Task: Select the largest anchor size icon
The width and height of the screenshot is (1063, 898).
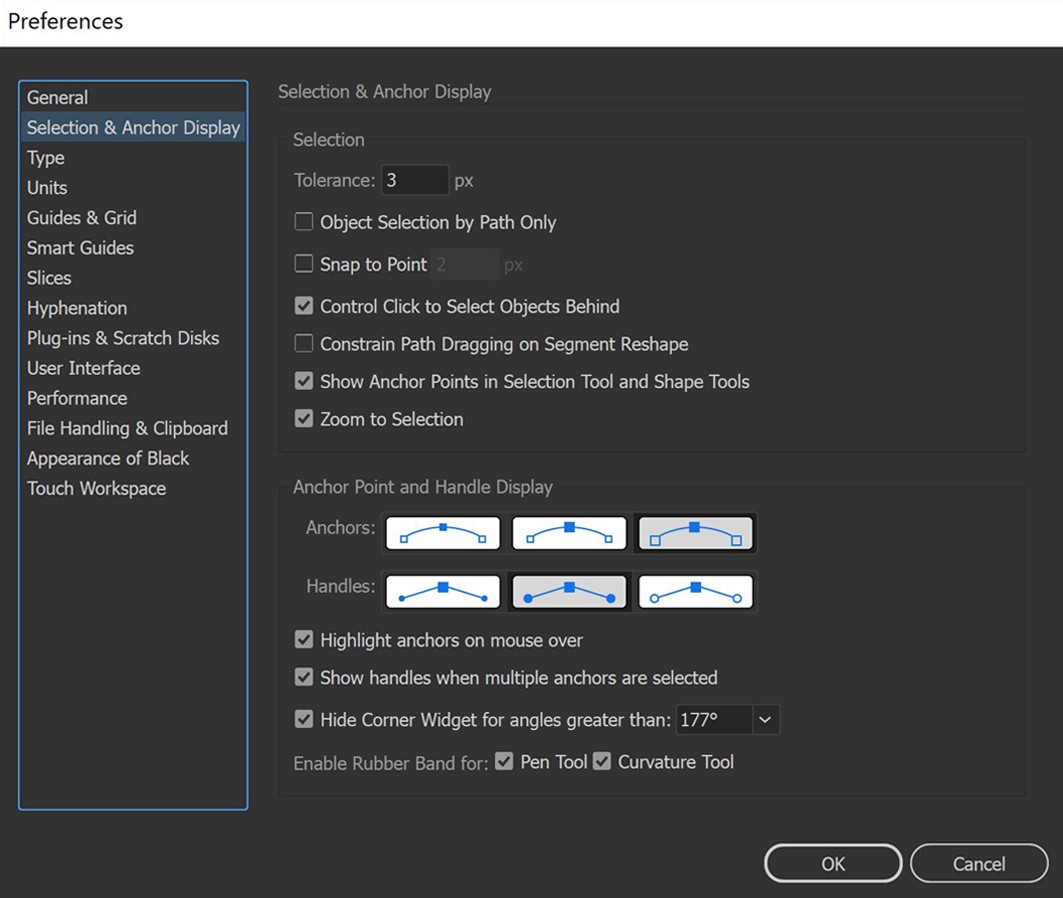Action: pos(696,533)
